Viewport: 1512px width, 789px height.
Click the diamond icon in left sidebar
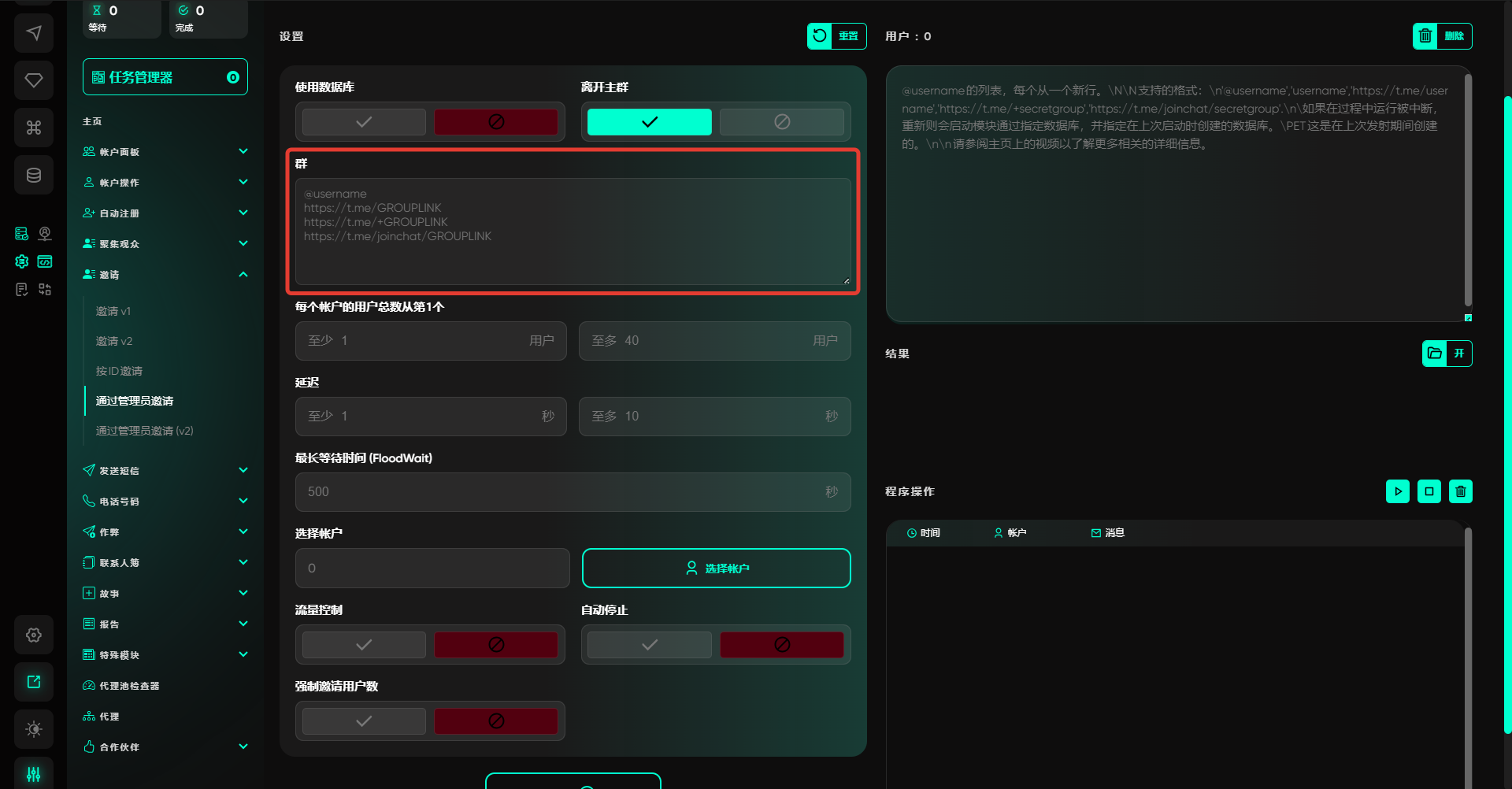(34, 80)
